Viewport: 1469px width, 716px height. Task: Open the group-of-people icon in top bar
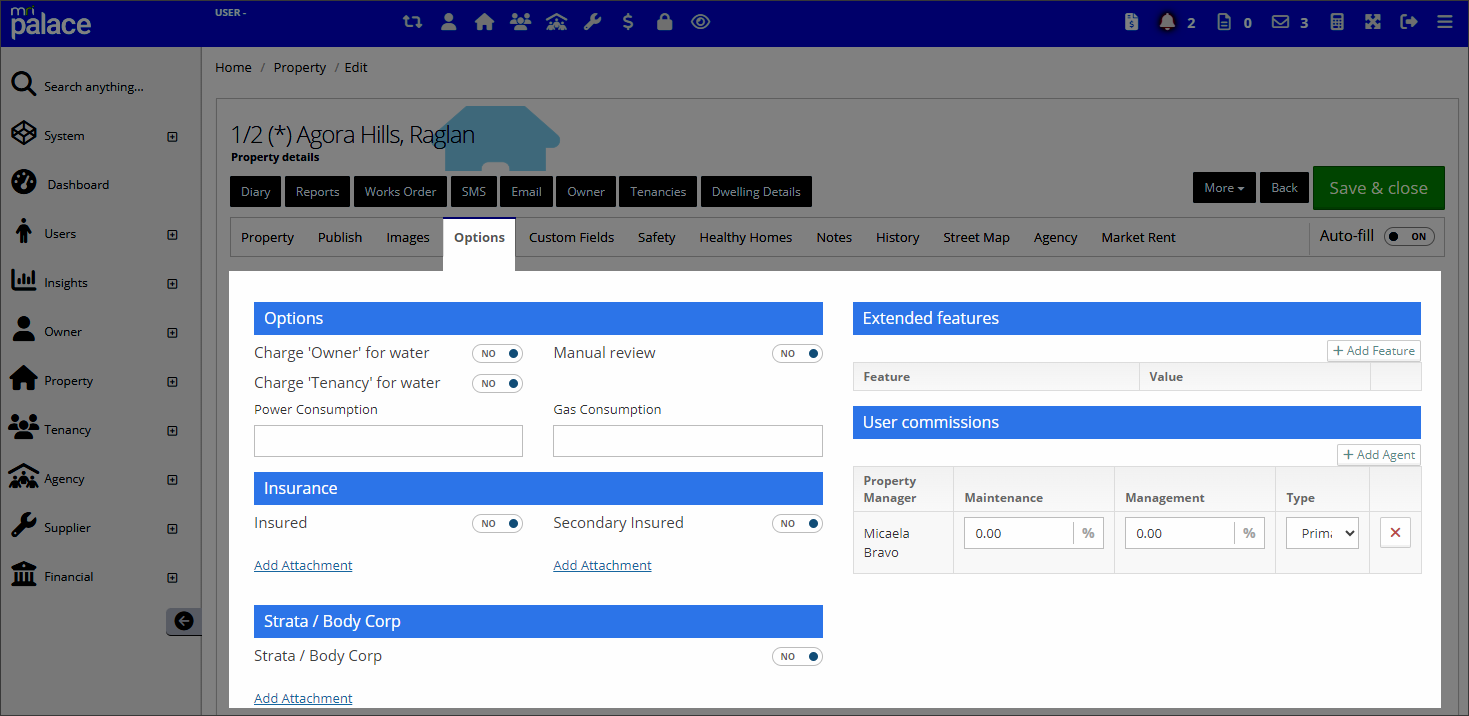[x=520, y=22]
